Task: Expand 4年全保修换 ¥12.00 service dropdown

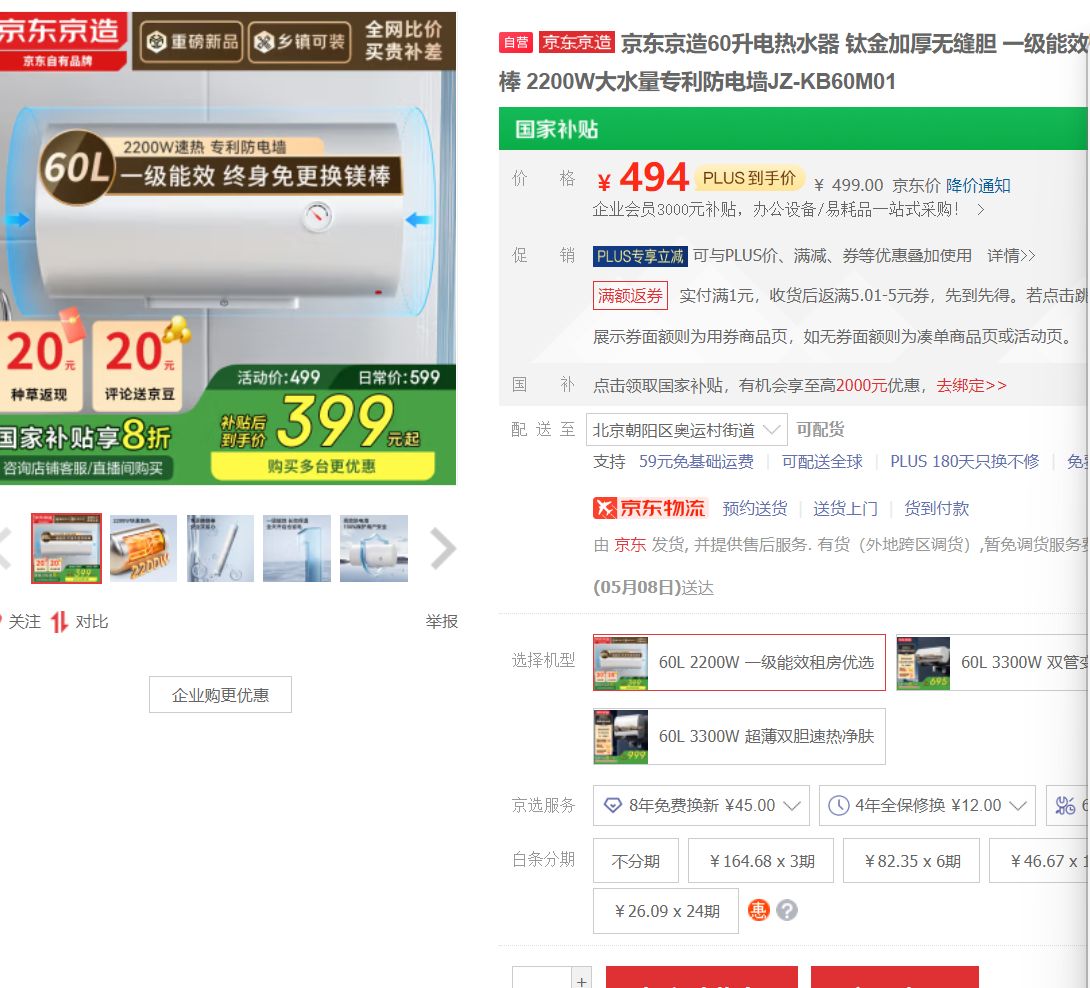Action: pyautogui.click(x=927, y=805)
